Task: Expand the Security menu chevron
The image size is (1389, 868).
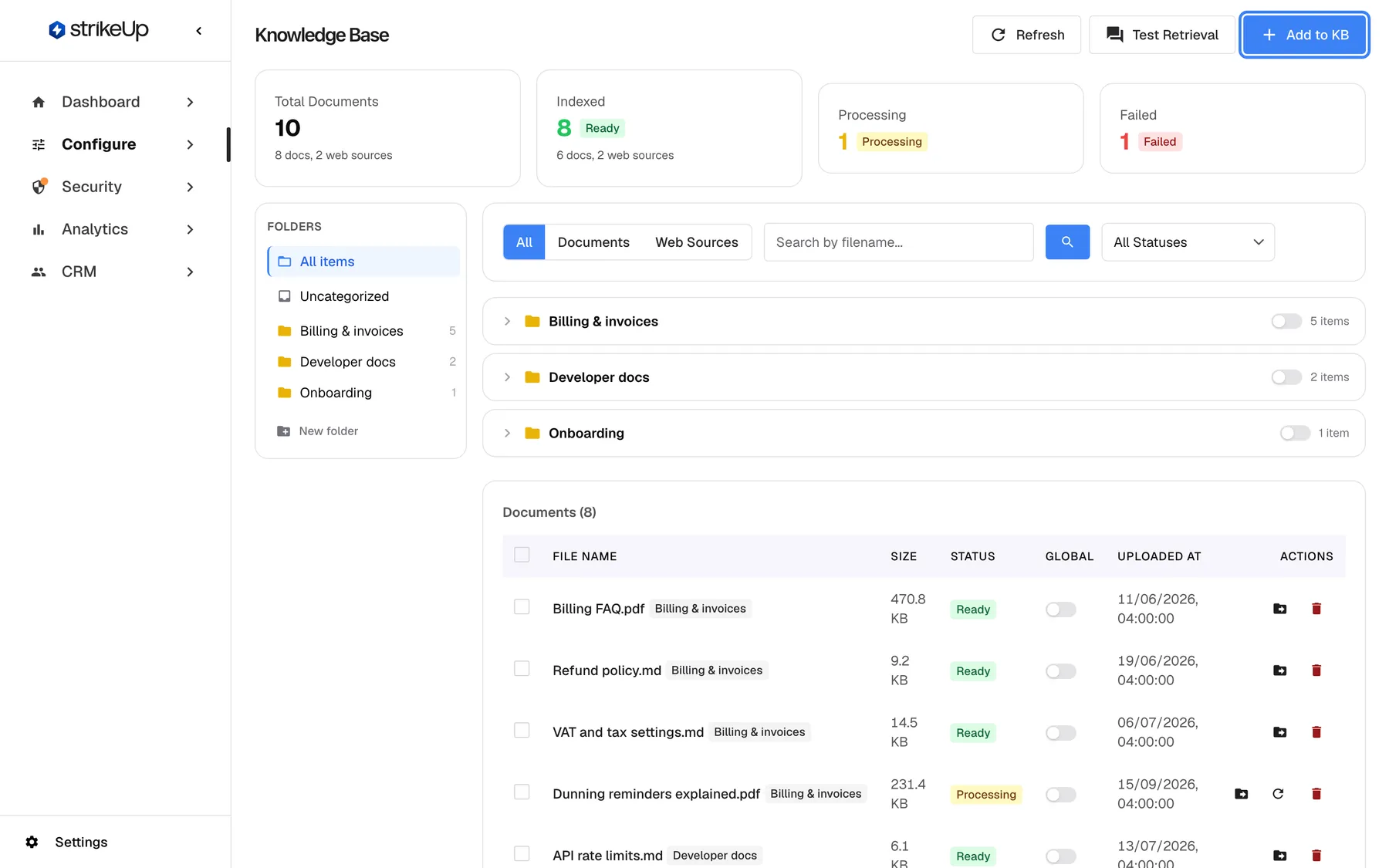Action: tap(190, 187)
